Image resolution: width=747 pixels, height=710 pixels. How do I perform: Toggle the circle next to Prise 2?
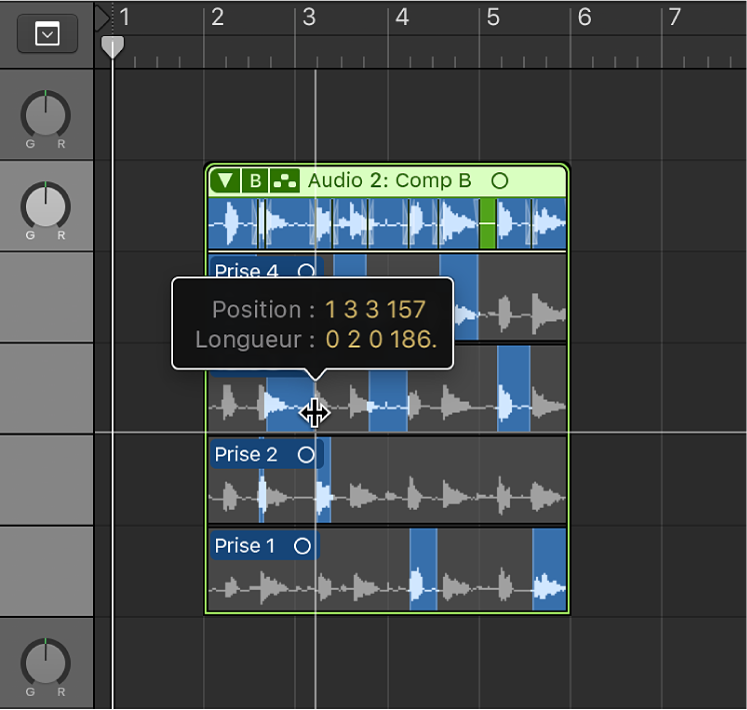click(306, 455)
